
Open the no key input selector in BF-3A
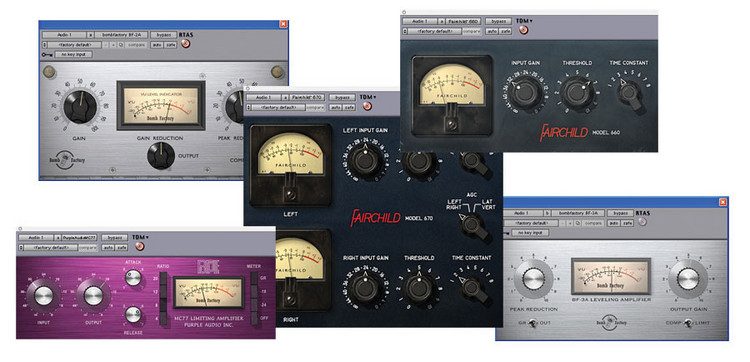click(530, 233)
